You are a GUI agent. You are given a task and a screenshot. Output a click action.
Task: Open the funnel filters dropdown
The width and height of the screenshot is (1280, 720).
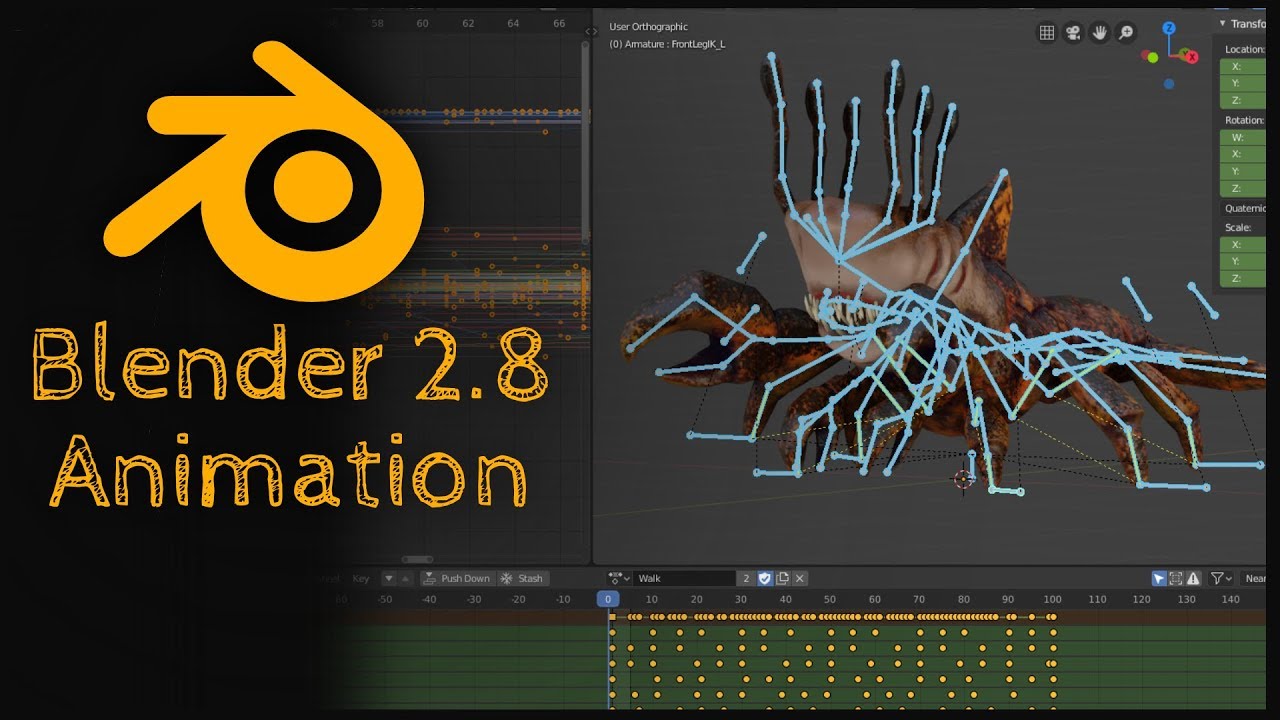click(x=1221, y=578)
